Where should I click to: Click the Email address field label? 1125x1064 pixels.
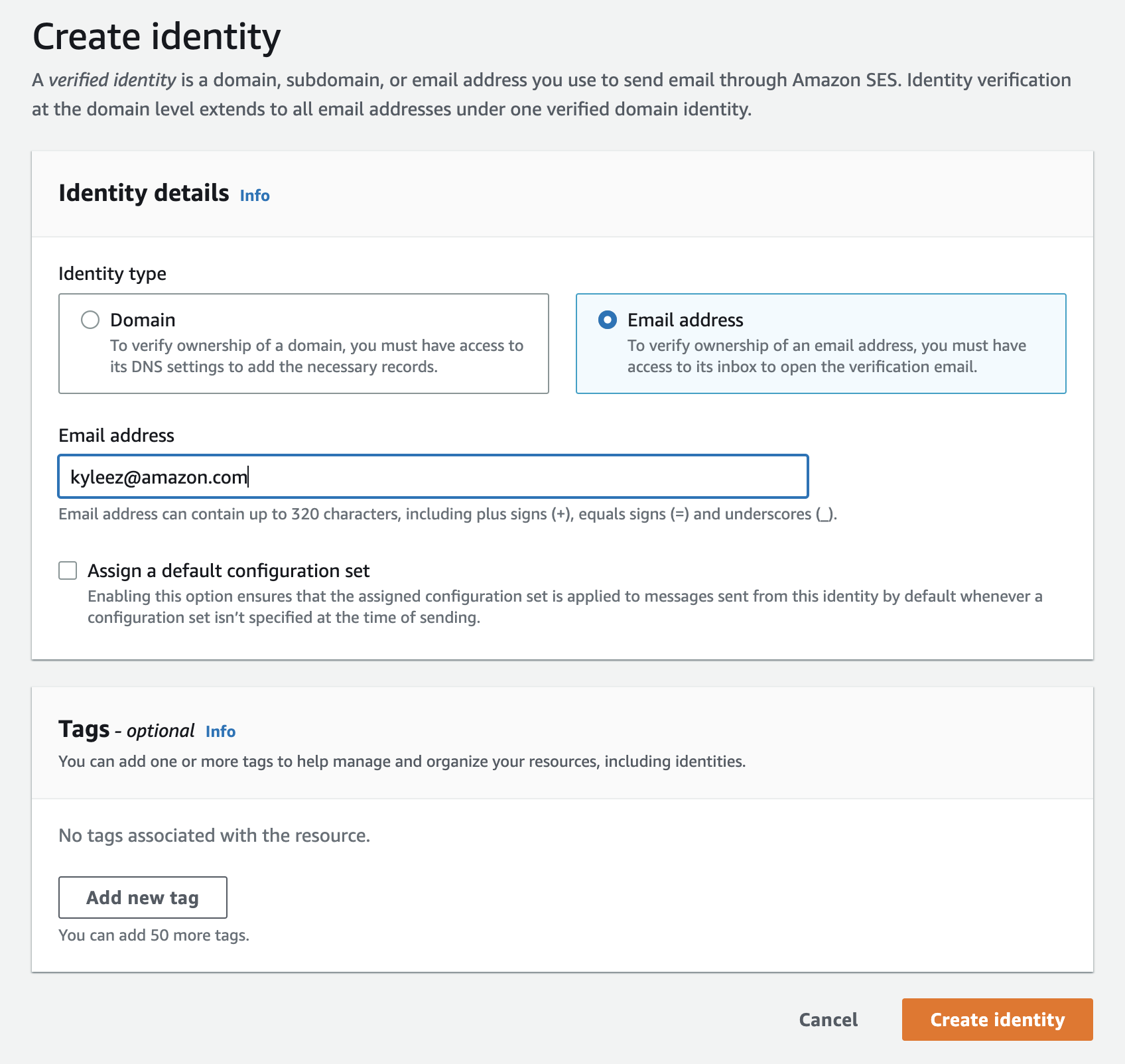coord(116,436)
